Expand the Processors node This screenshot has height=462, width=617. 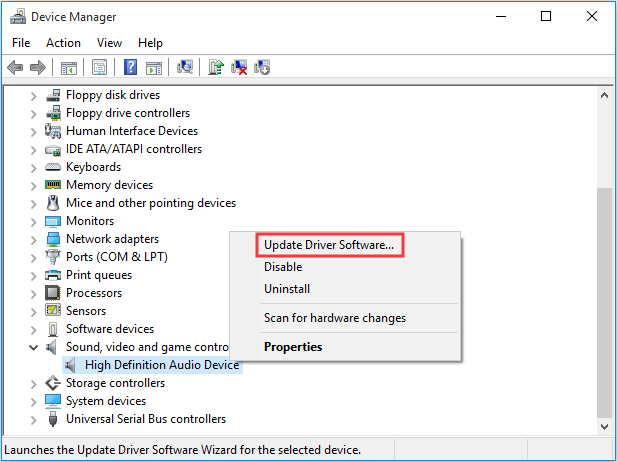pos(34,294)
